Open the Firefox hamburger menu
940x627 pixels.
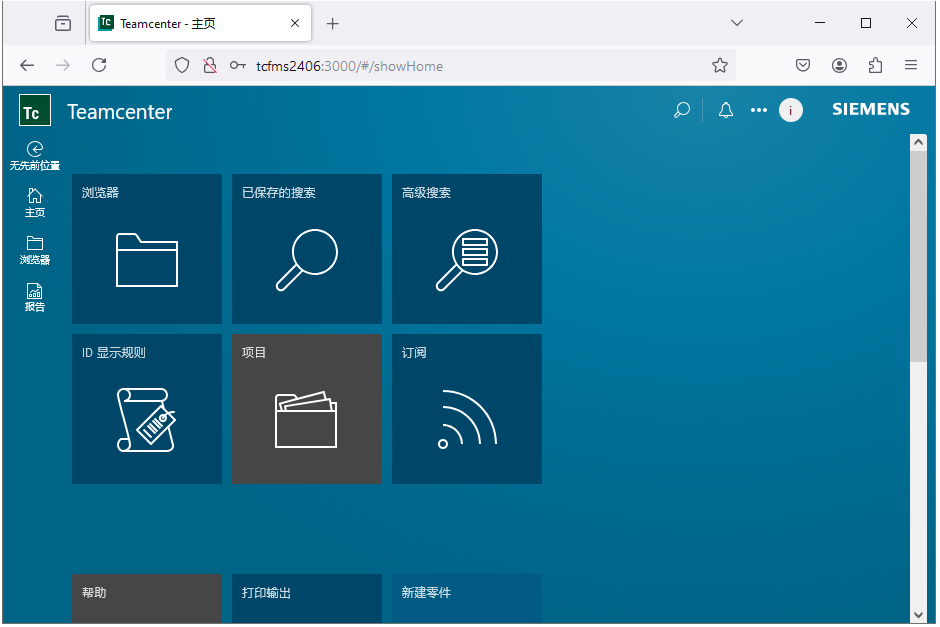[x=911, y=65]
